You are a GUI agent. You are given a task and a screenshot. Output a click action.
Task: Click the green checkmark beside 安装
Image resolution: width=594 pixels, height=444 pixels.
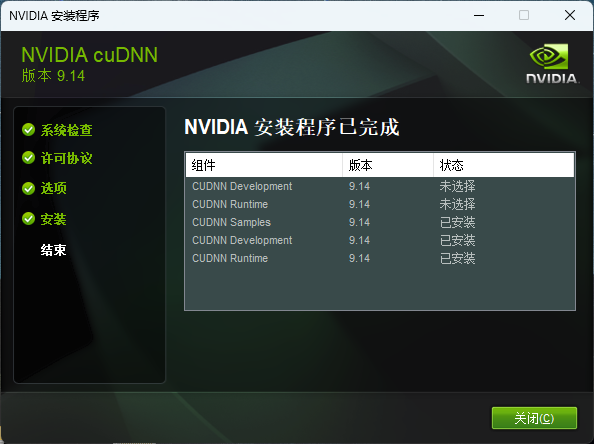tap(28, 219)
